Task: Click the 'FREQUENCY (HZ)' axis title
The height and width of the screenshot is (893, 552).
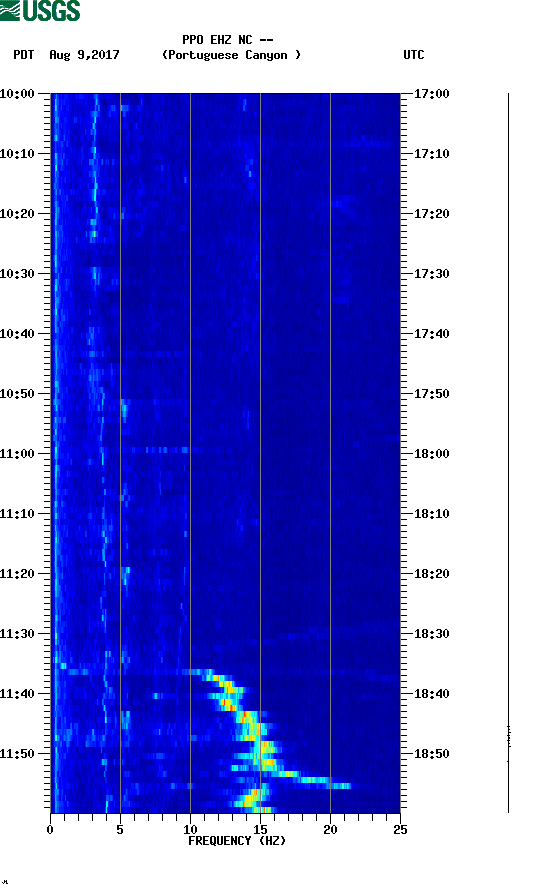Action: 237,841
